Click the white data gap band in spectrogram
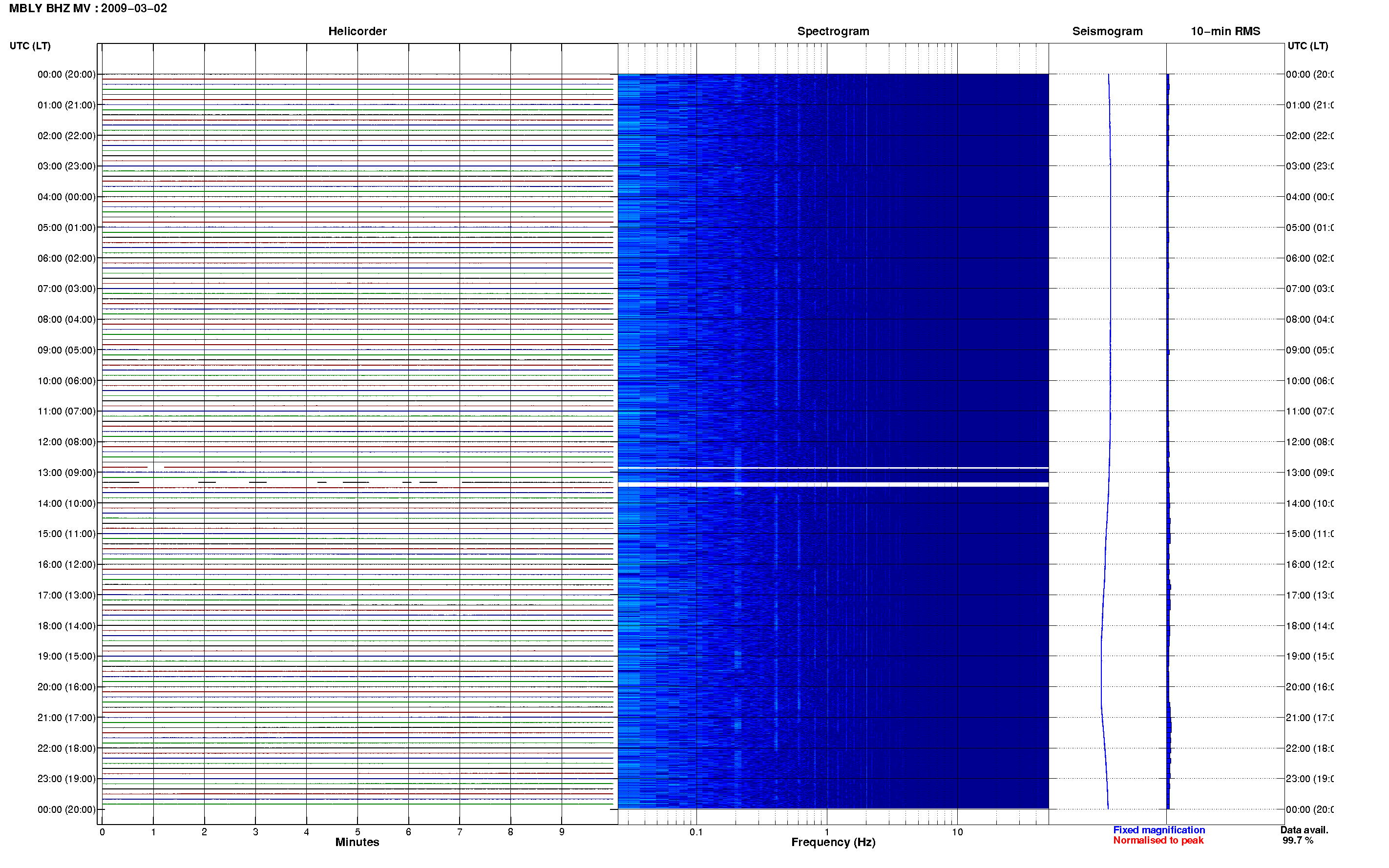Image resolution: width=1389 pixels, height=868 pixels. click(x=833, y=485)
